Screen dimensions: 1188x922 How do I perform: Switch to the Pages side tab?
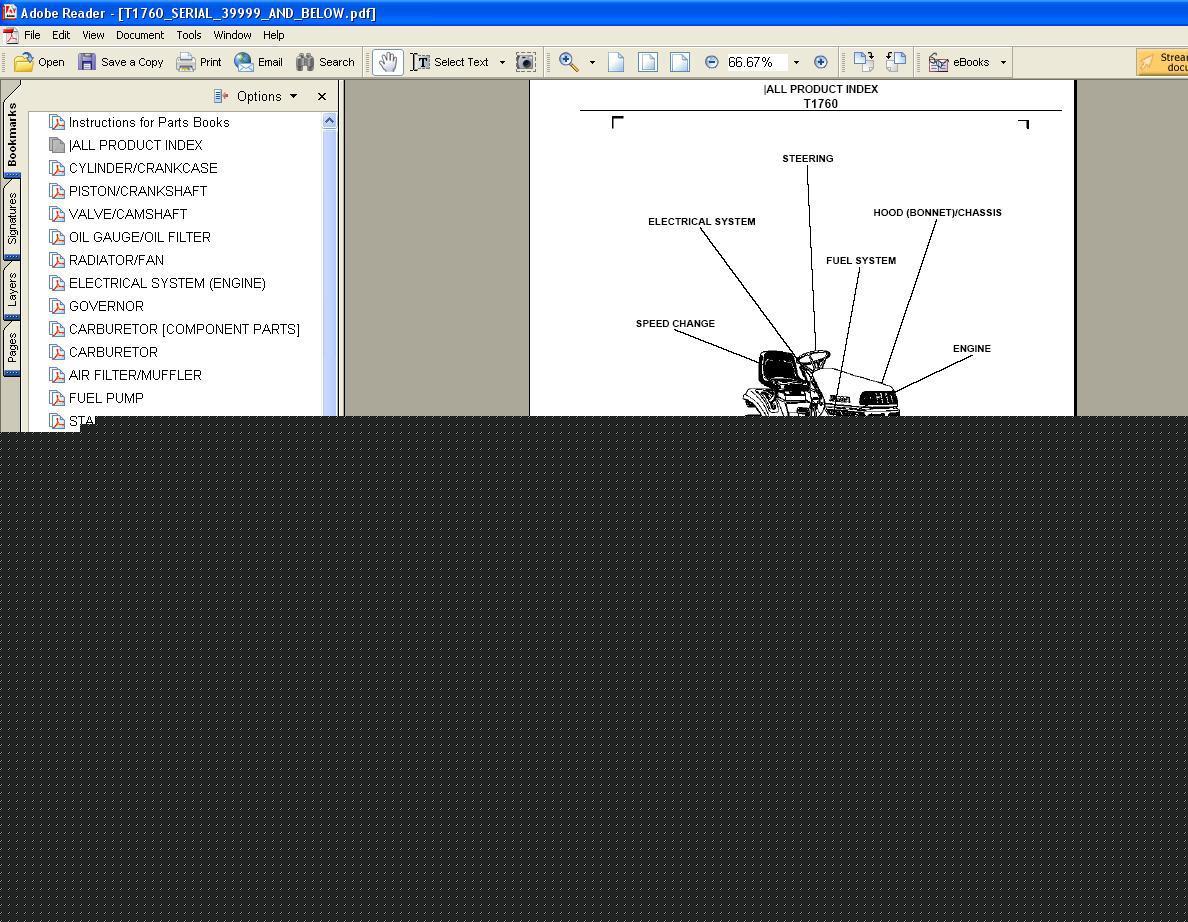coord(11,348)
